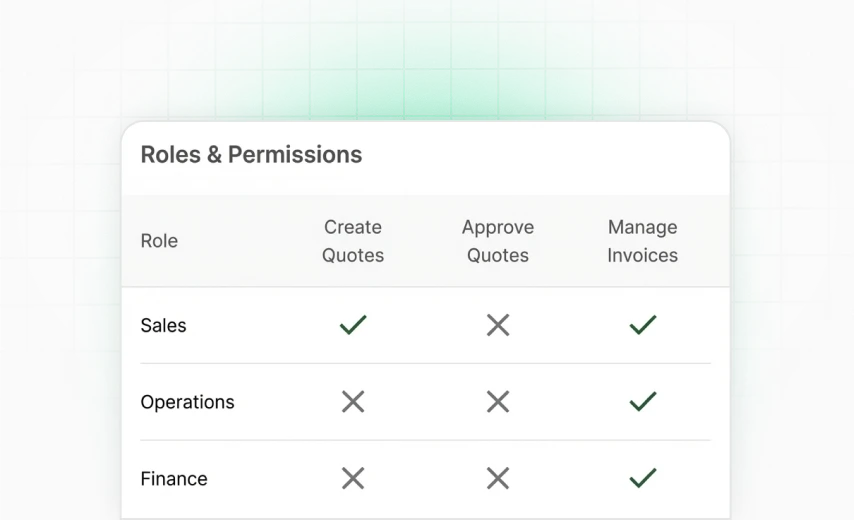Toggle Operations Approve Quotes cross icon
The width and height of the screenshot is (854, 520).
[498, 402]
